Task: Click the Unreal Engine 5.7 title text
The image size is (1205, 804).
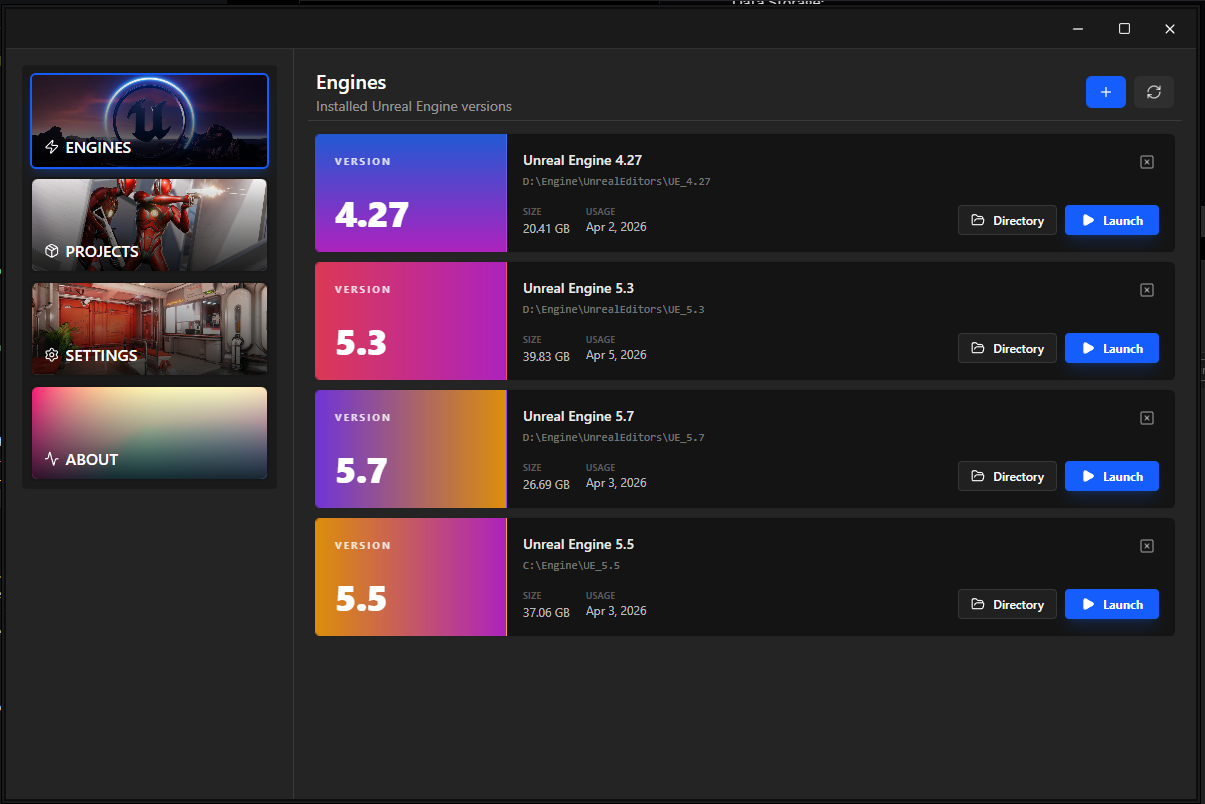Action: click(578, 416)
